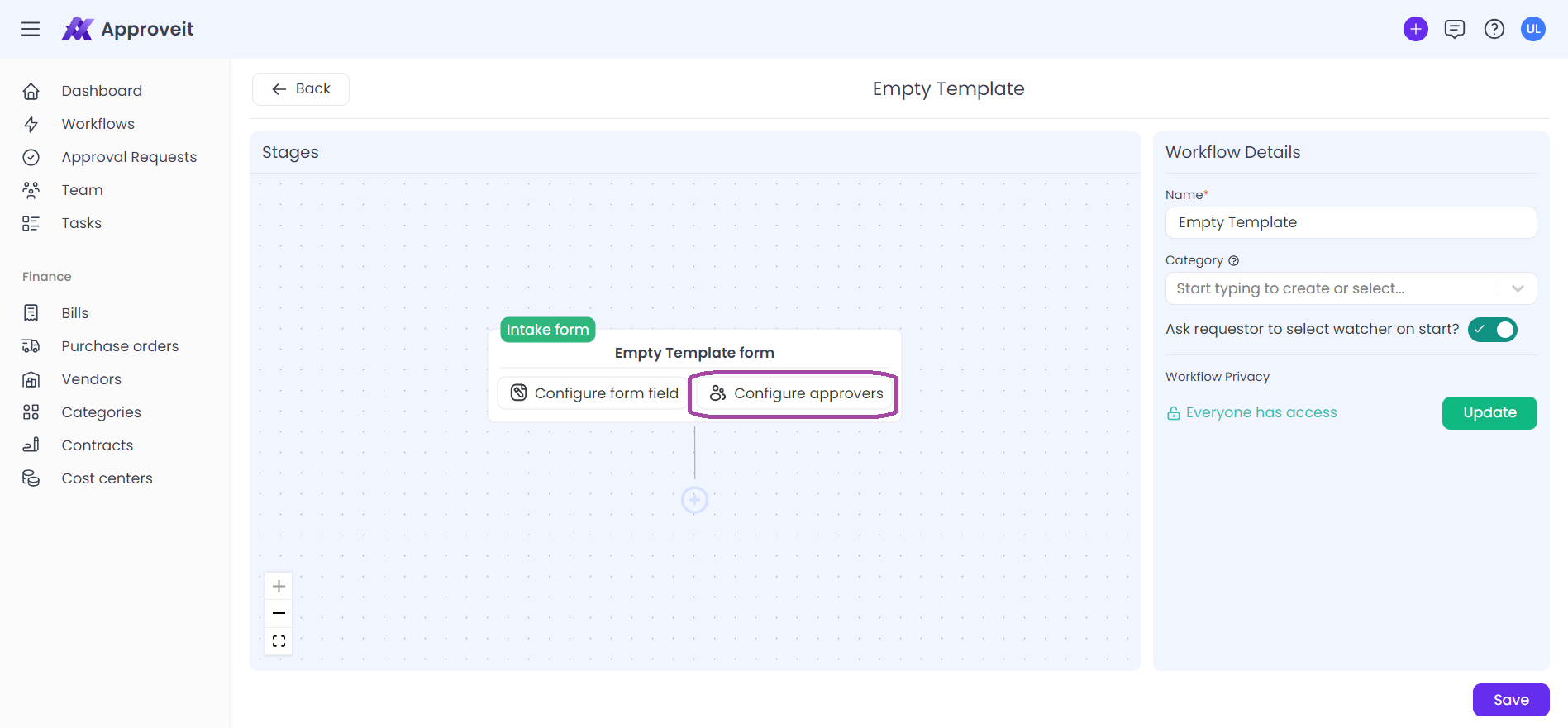Click the Approveit logo
Viewport: 1568px width, 728px height.
tap(127, 29)
